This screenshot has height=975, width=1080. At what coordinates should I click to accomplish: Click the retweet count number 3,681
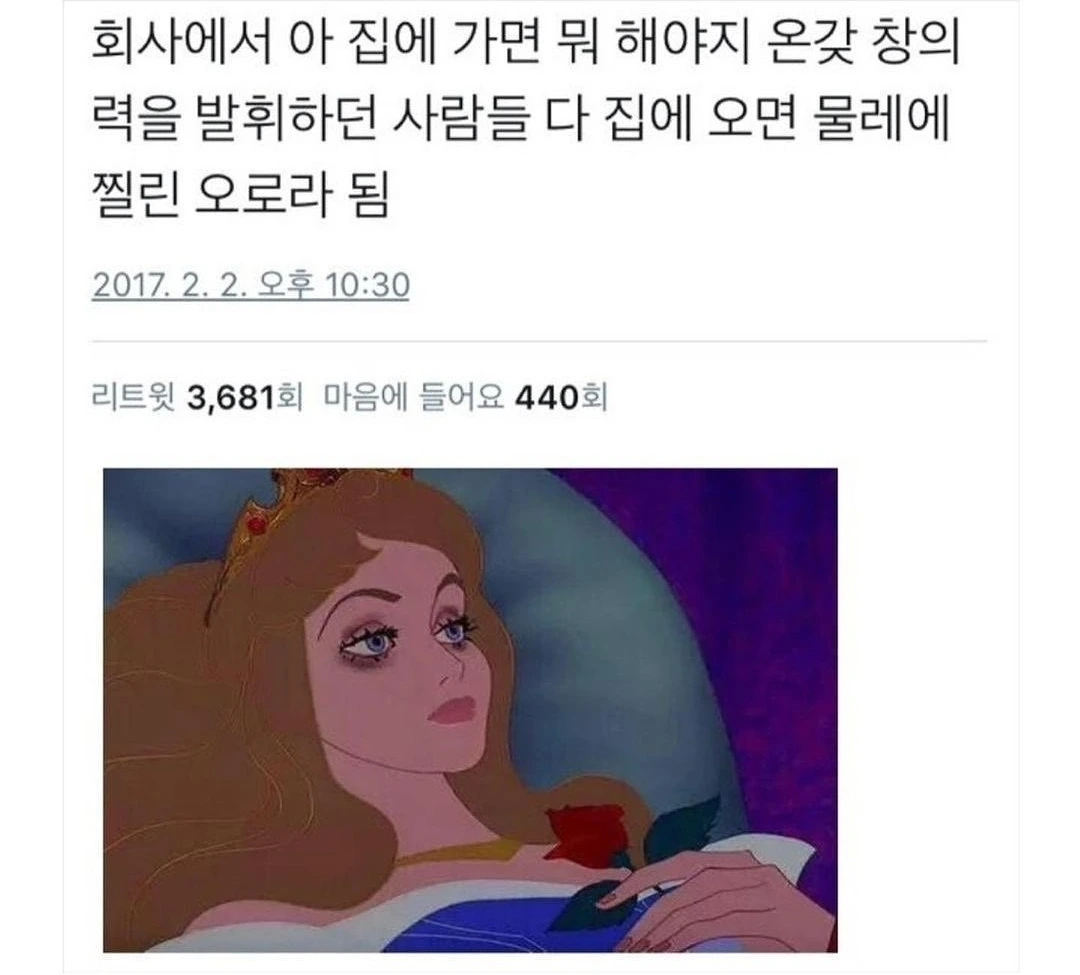(x=231, y=398)
